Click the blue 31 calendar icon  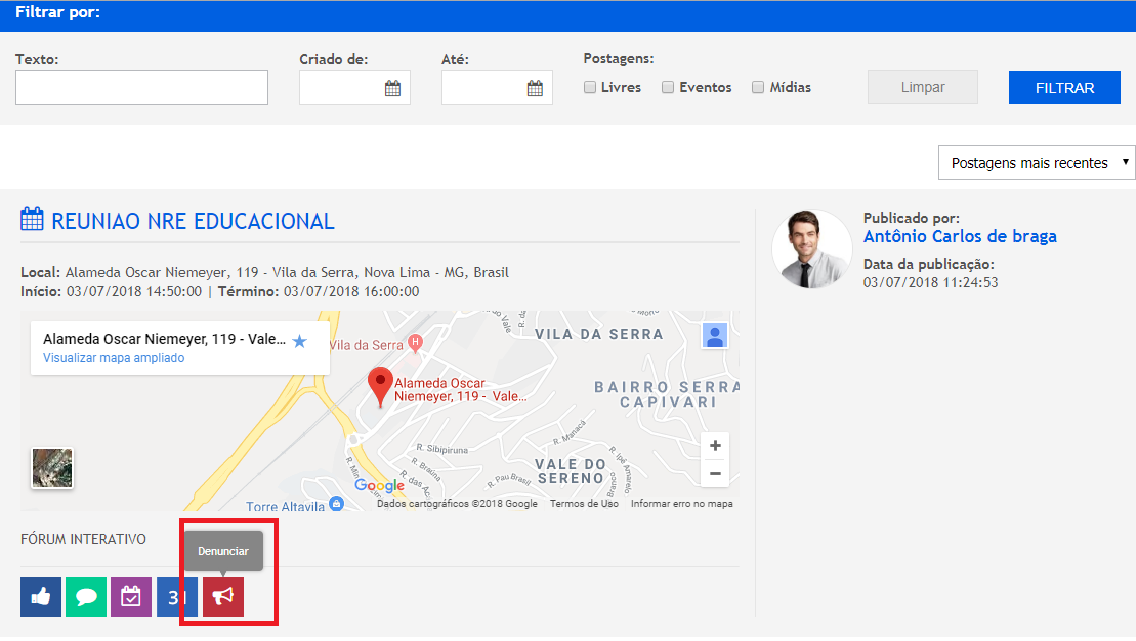coord(177,597)
